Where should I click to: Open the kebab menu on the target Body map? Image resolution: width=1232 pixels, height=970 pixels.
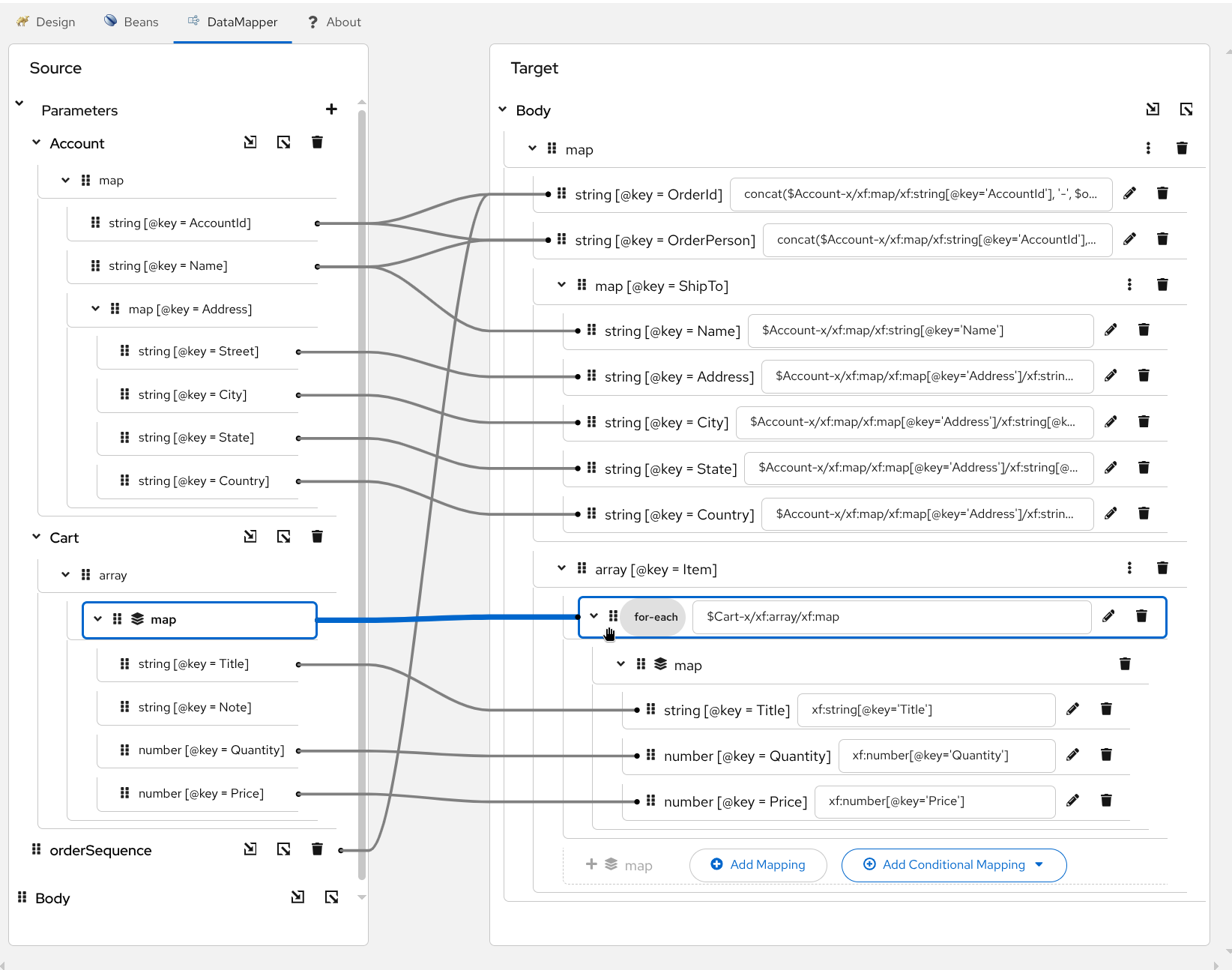[x=1148, y=148]
